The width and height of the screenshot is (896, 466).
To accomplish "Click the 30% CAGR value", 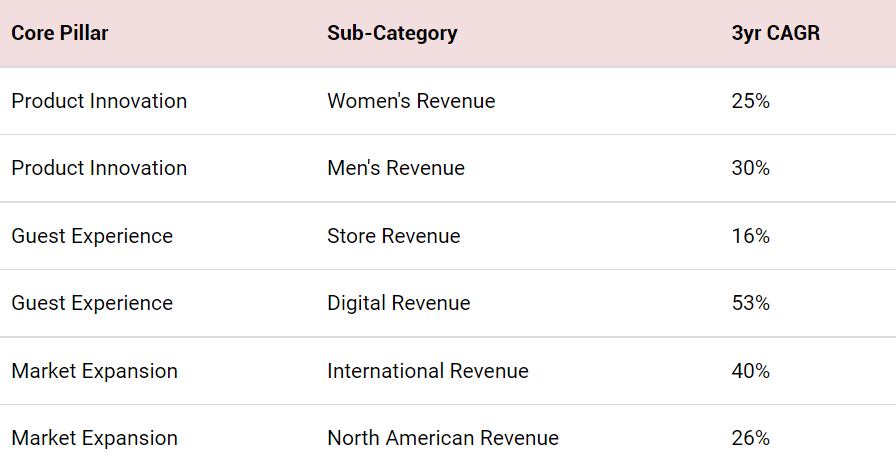I will (750, 168).
